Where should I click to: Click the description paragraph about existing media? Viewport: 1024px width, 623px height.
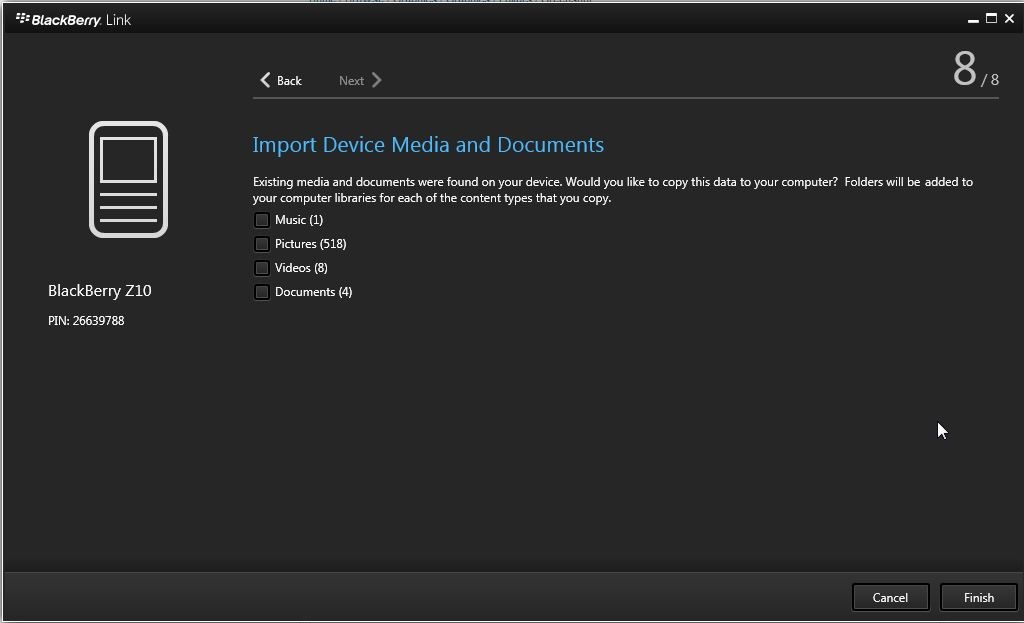[612, 190]
